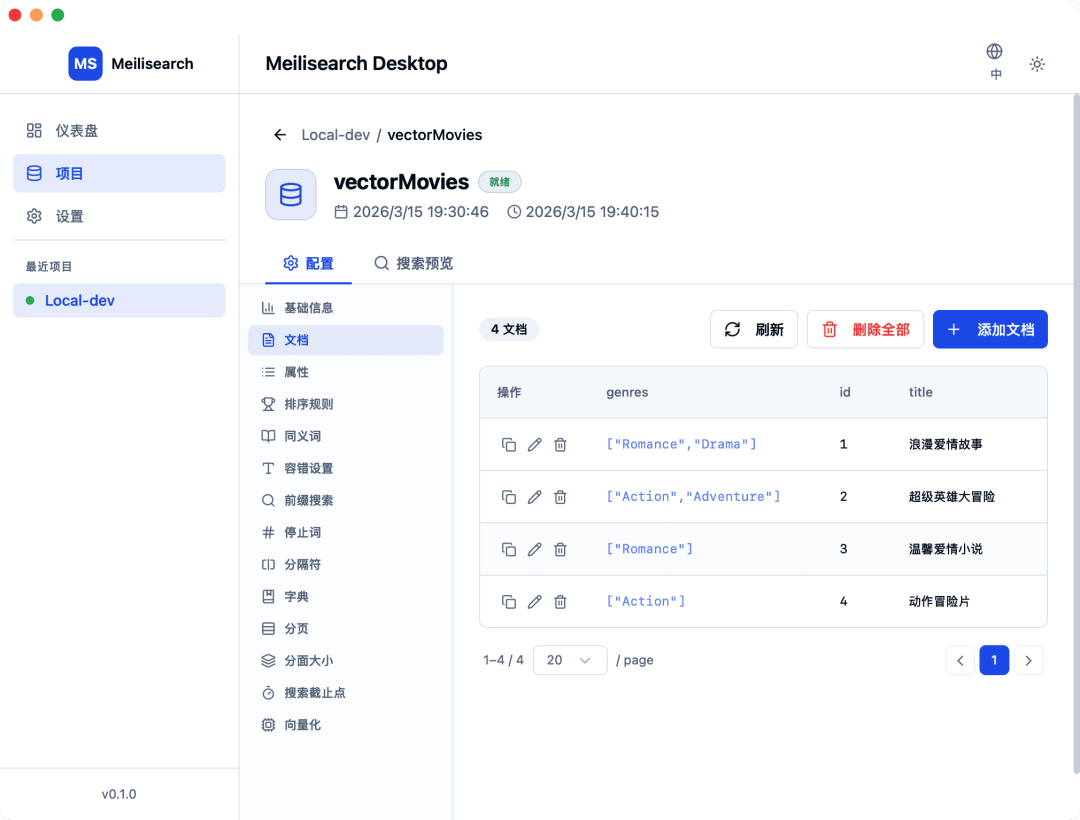Toggle the theme with the sun icon
The width and height of the screenshot is (1080, 820).
pos(1037,63)
